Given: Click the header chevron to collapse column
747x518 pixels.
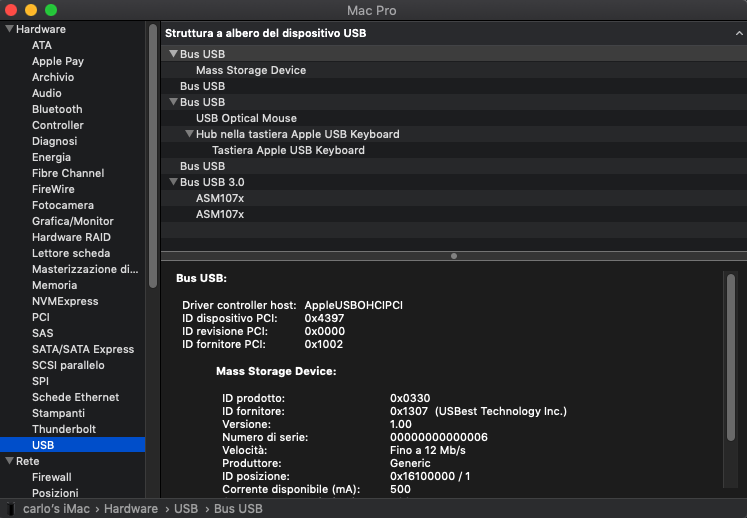Looking at the screenshot, I should pos(739,33).
